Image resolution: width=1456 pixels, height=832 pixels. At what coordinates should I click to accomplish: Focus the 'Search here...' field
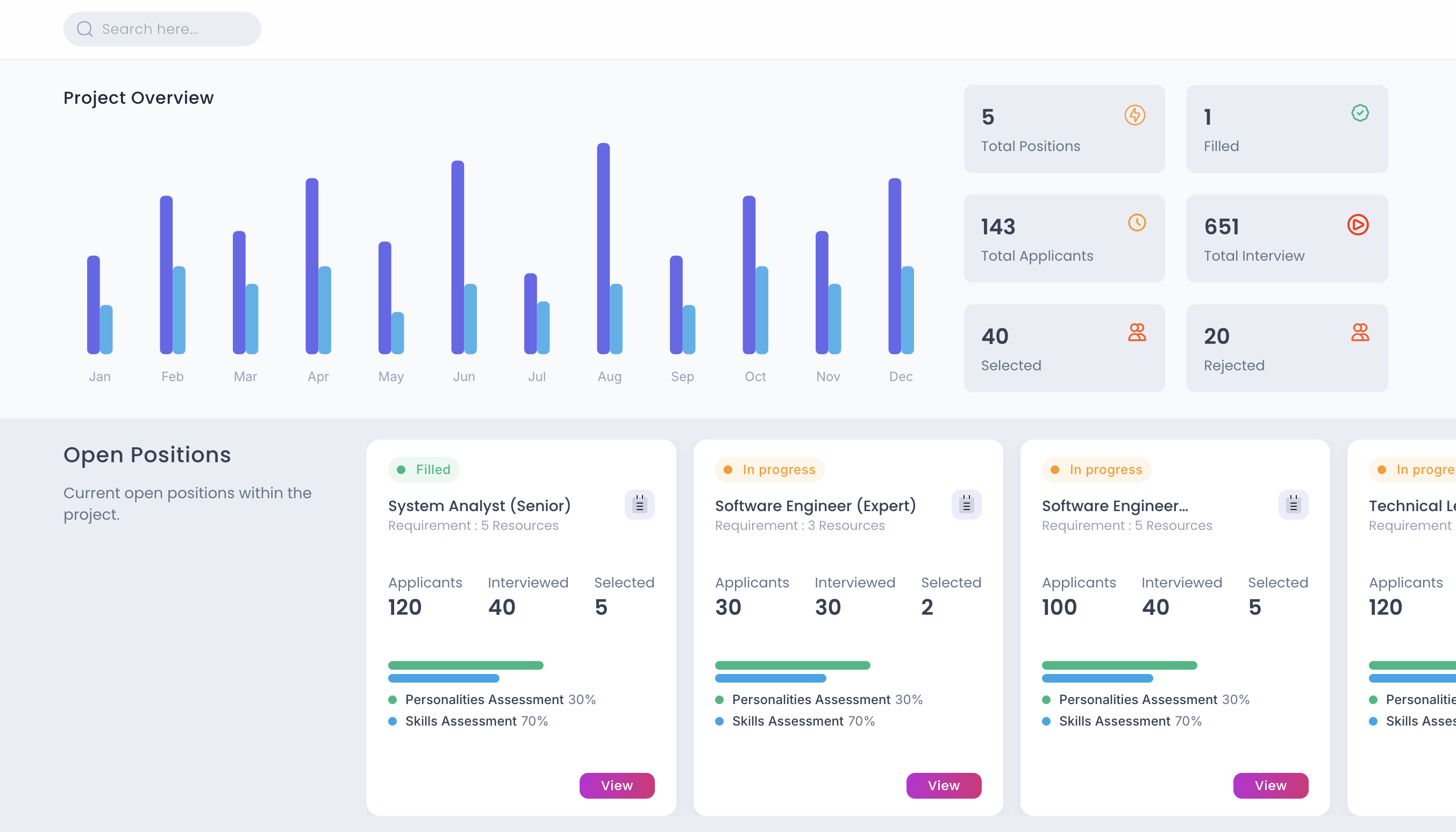click(x=162, y=29)
